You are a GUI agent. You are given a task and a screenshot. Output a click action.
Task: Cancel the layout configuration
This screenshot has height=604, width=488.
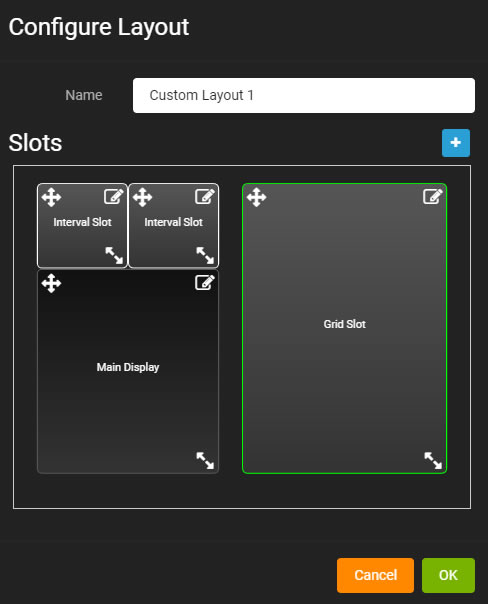click(x=376, y=575)
